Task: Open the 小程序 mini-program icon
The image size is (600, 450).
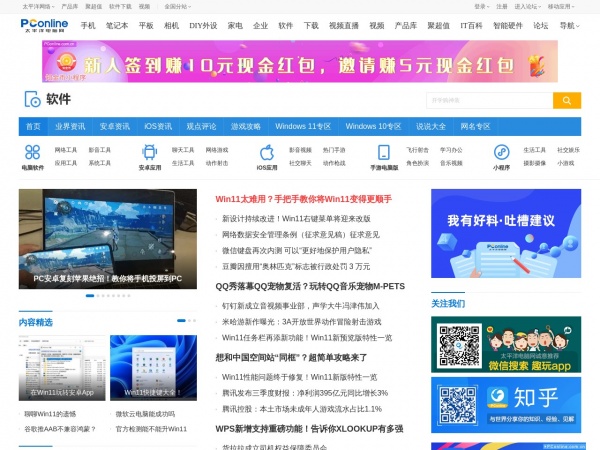Action: [x=501, y=154]
